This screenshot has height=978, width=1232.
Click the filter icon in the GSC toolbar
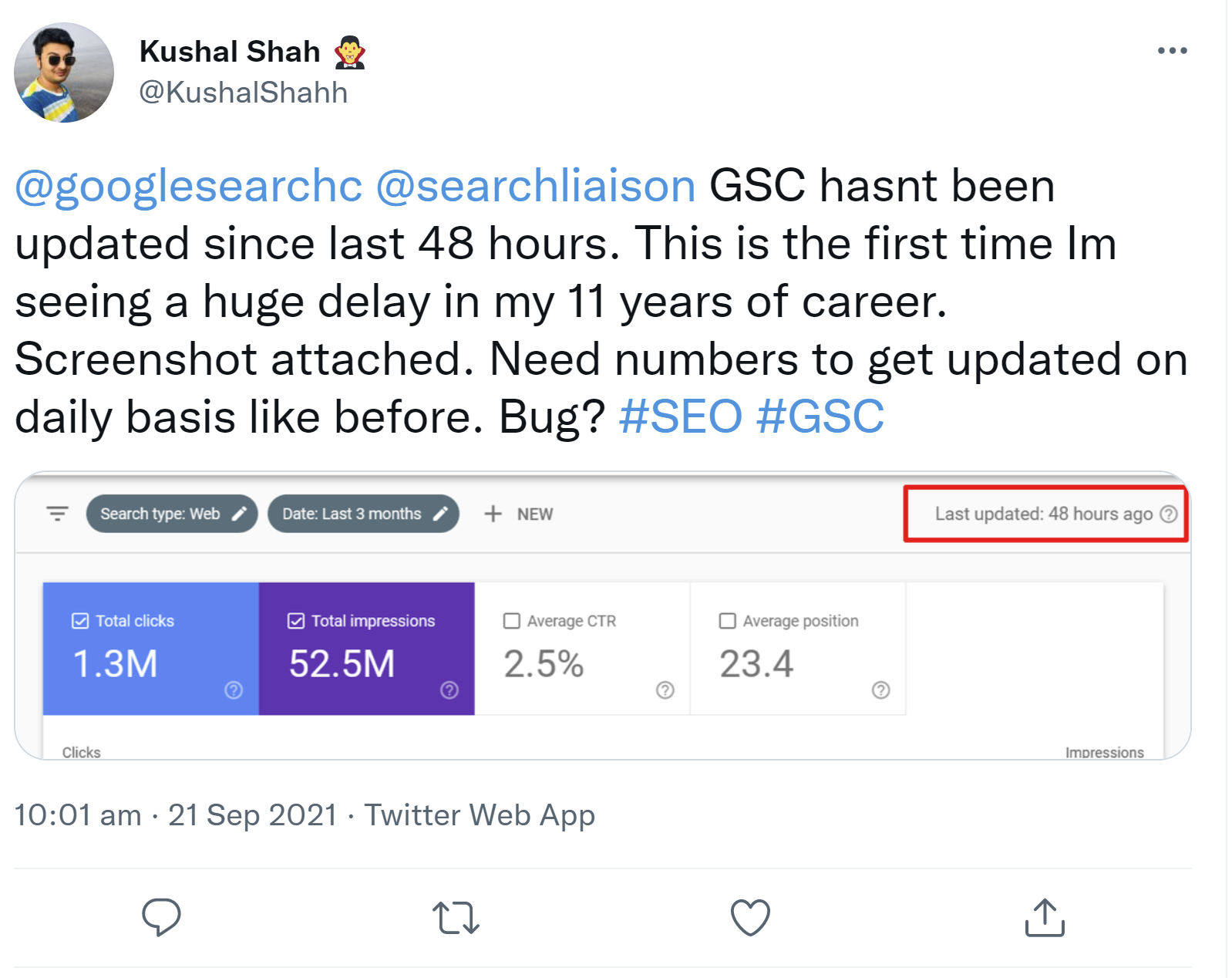pyautogui.click(x=57, y=514)
